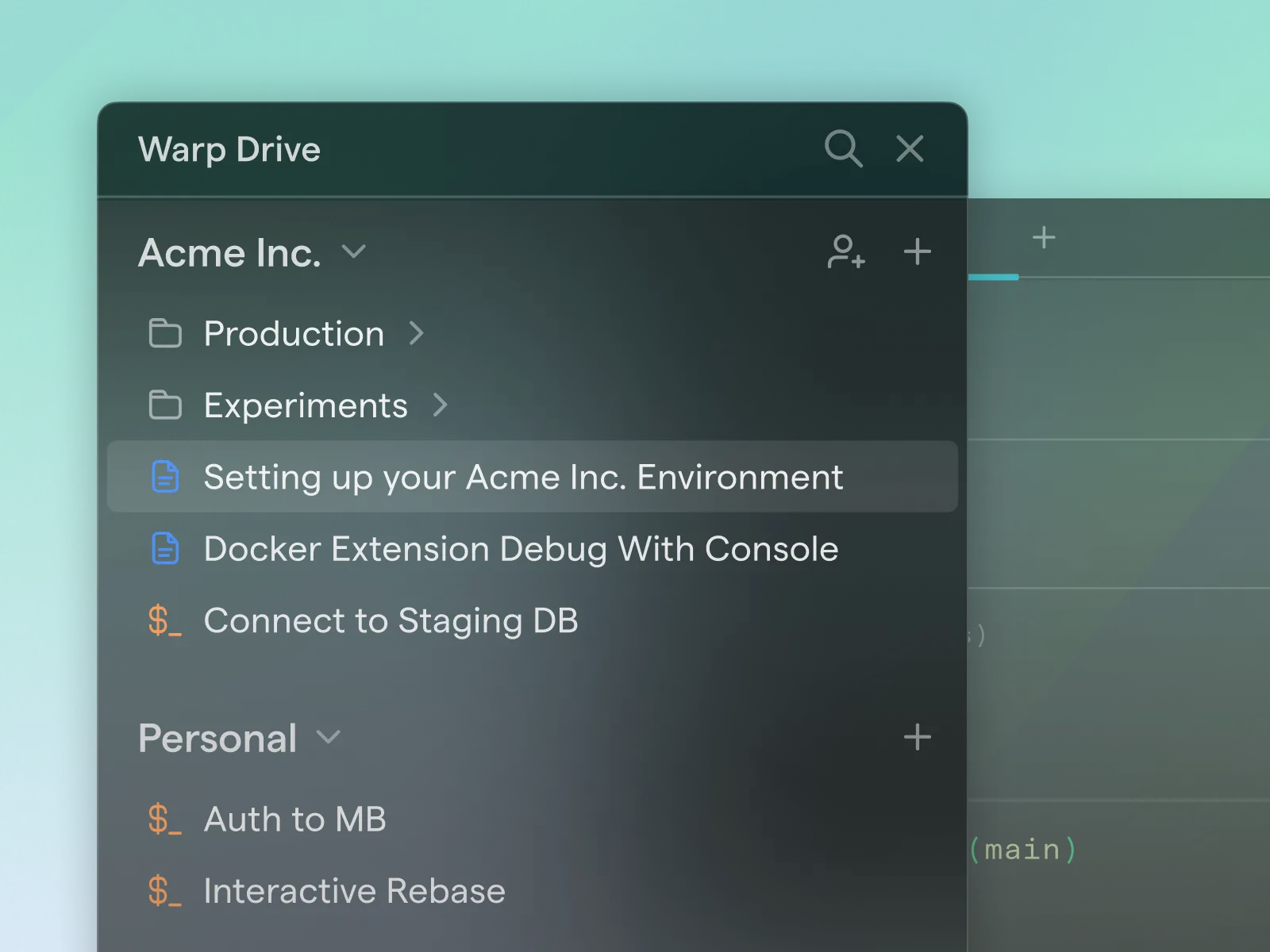Collapse the Acme Inc. section

click(x=355, y=252)
